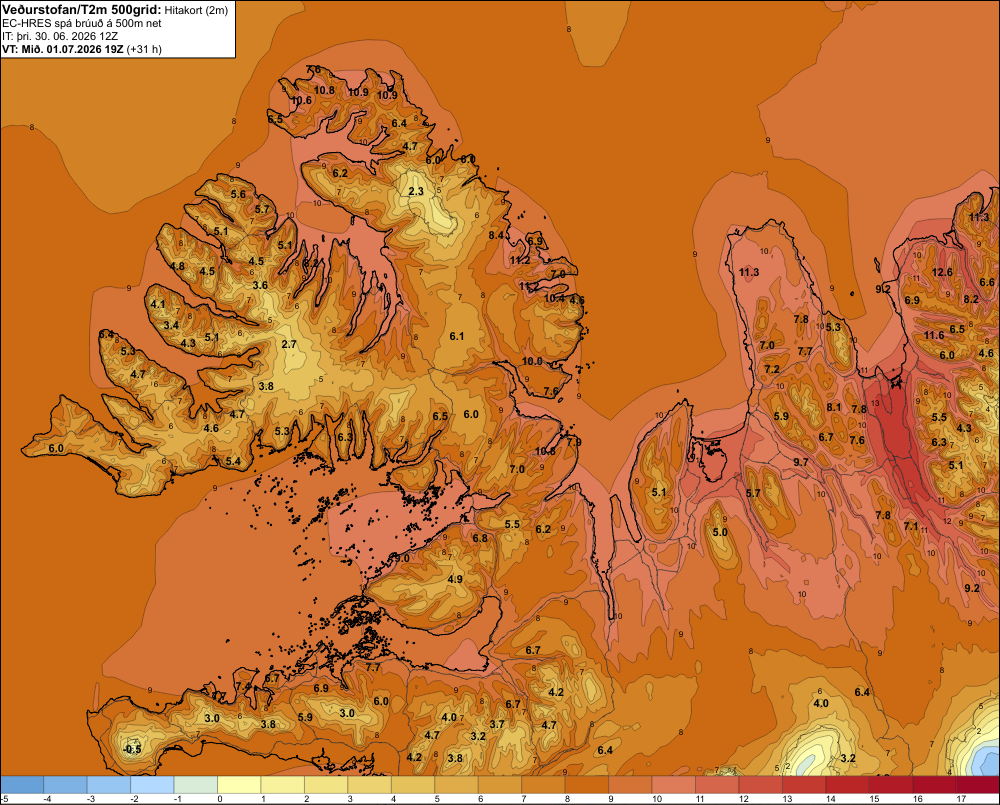Click the valid time 'VT: Mið. 01.07.2026 19Z'
The width and height of the screenshot is (1000, 805).
pos(62,49)
